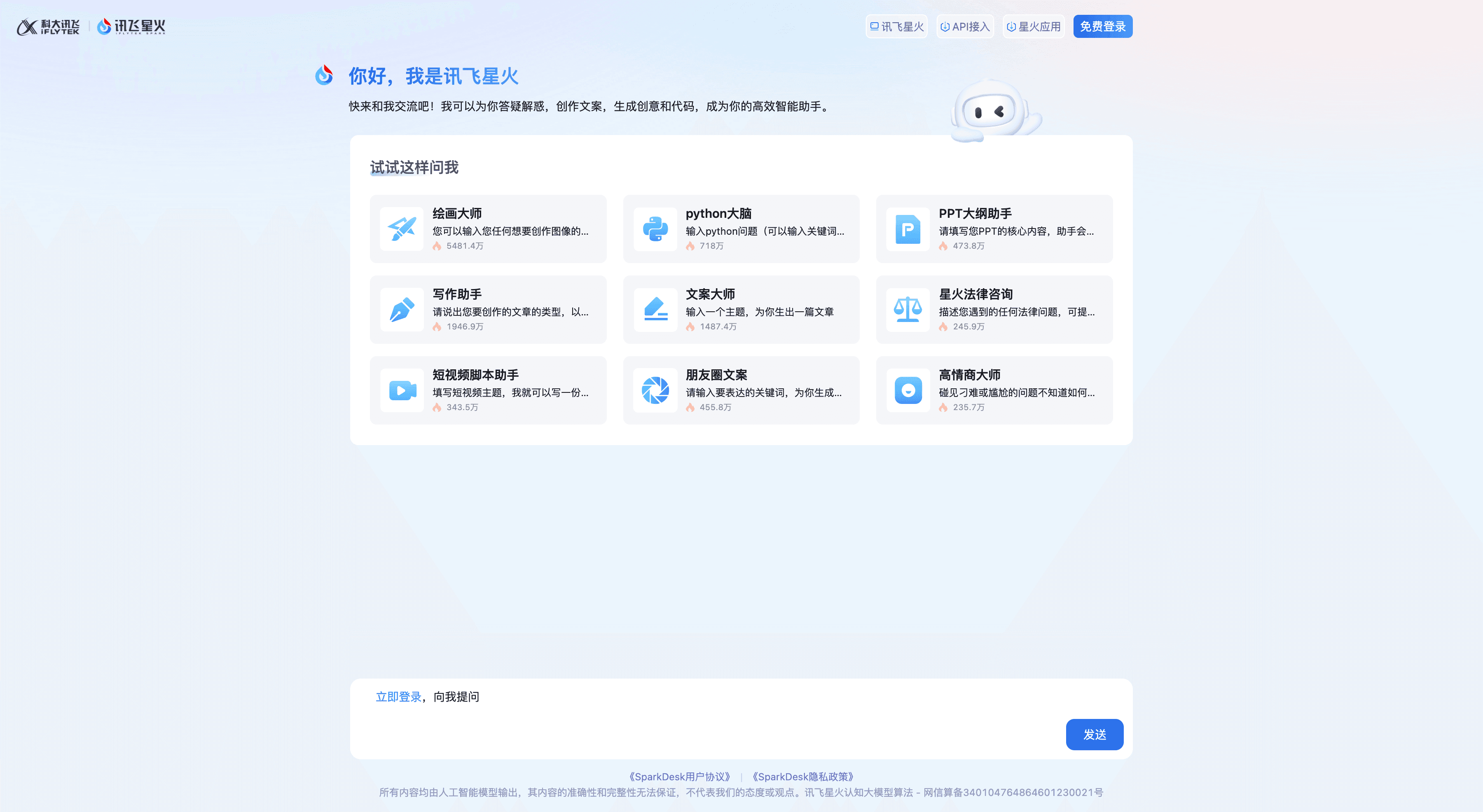Click the 235.7万 usage count
1483x812 pixels.
click(968, 407)
